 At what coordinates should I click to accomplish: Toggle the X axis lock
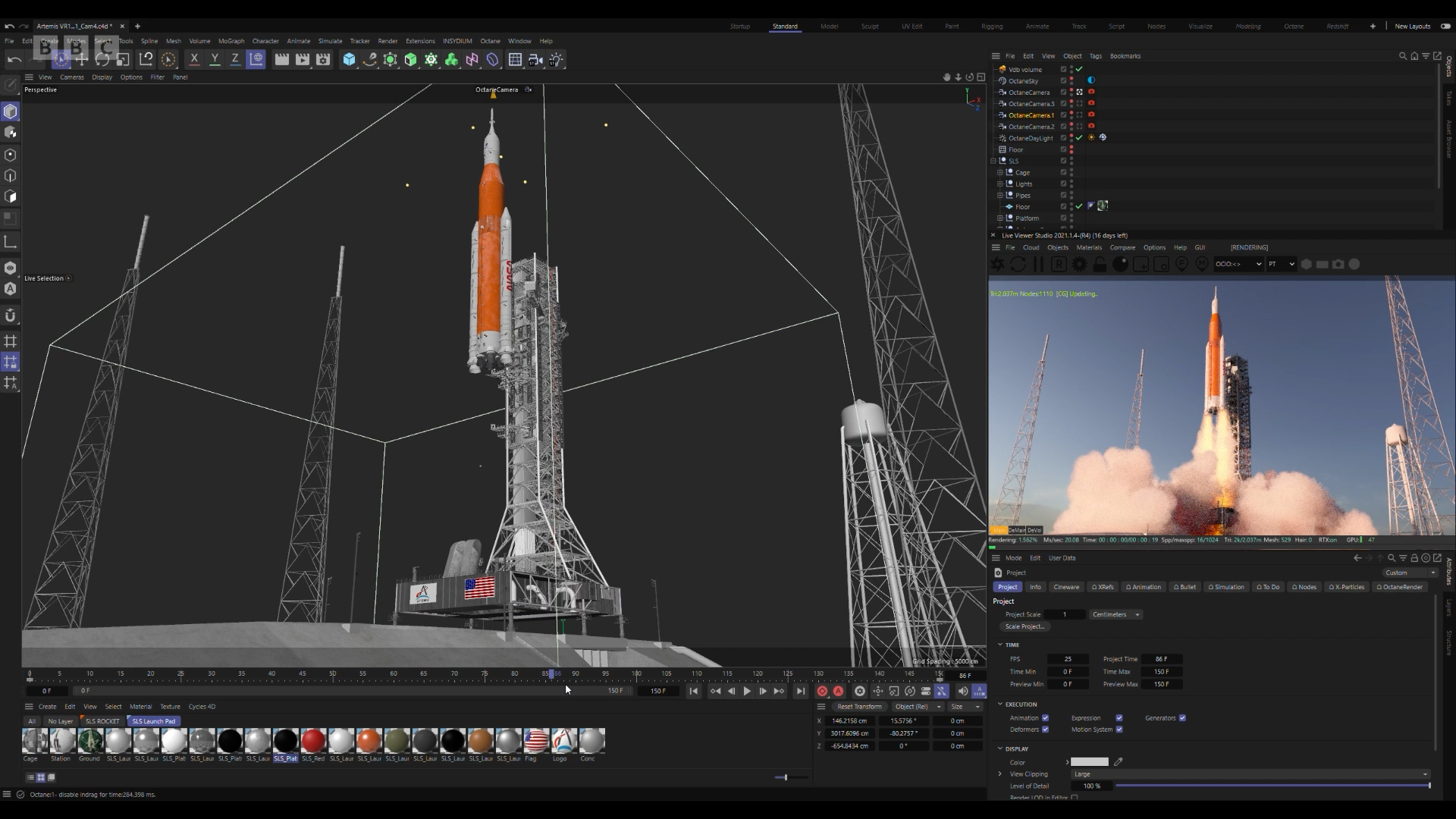point(194,59)
